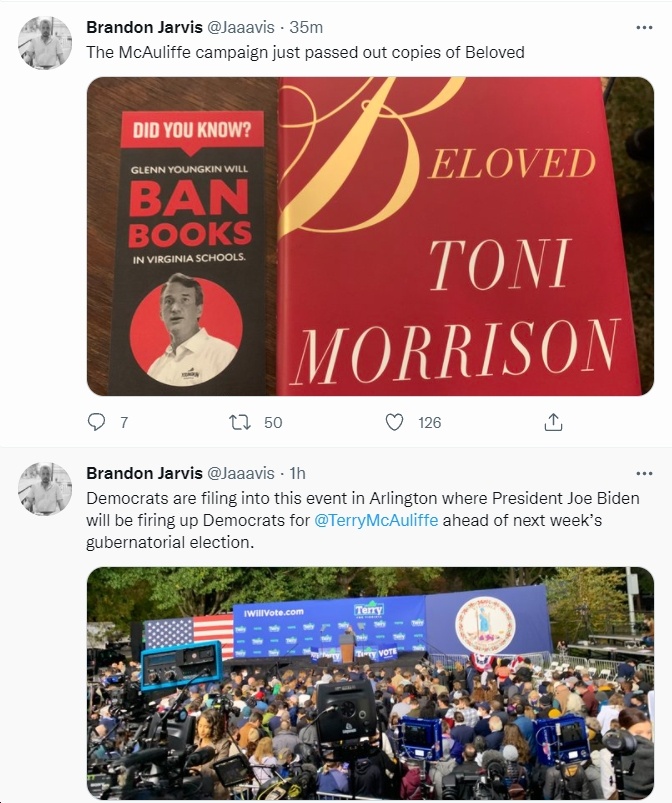Viewport: 672px width, 803px height.
Task: Share the Beloved copies tweet
Action: coord(553,422)
